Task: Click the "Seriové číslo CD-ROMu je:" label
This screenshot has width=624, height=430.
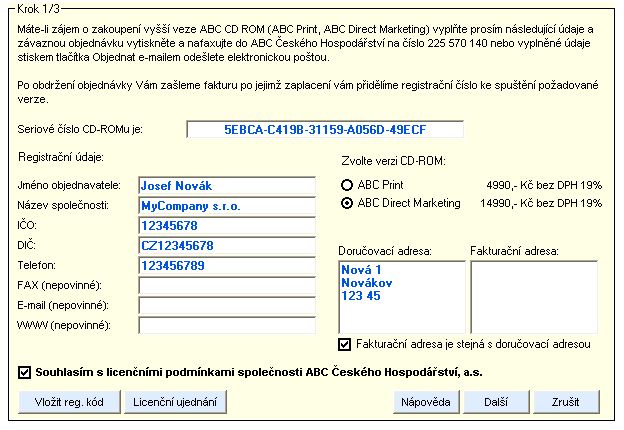Action: [x=80, y=129]
